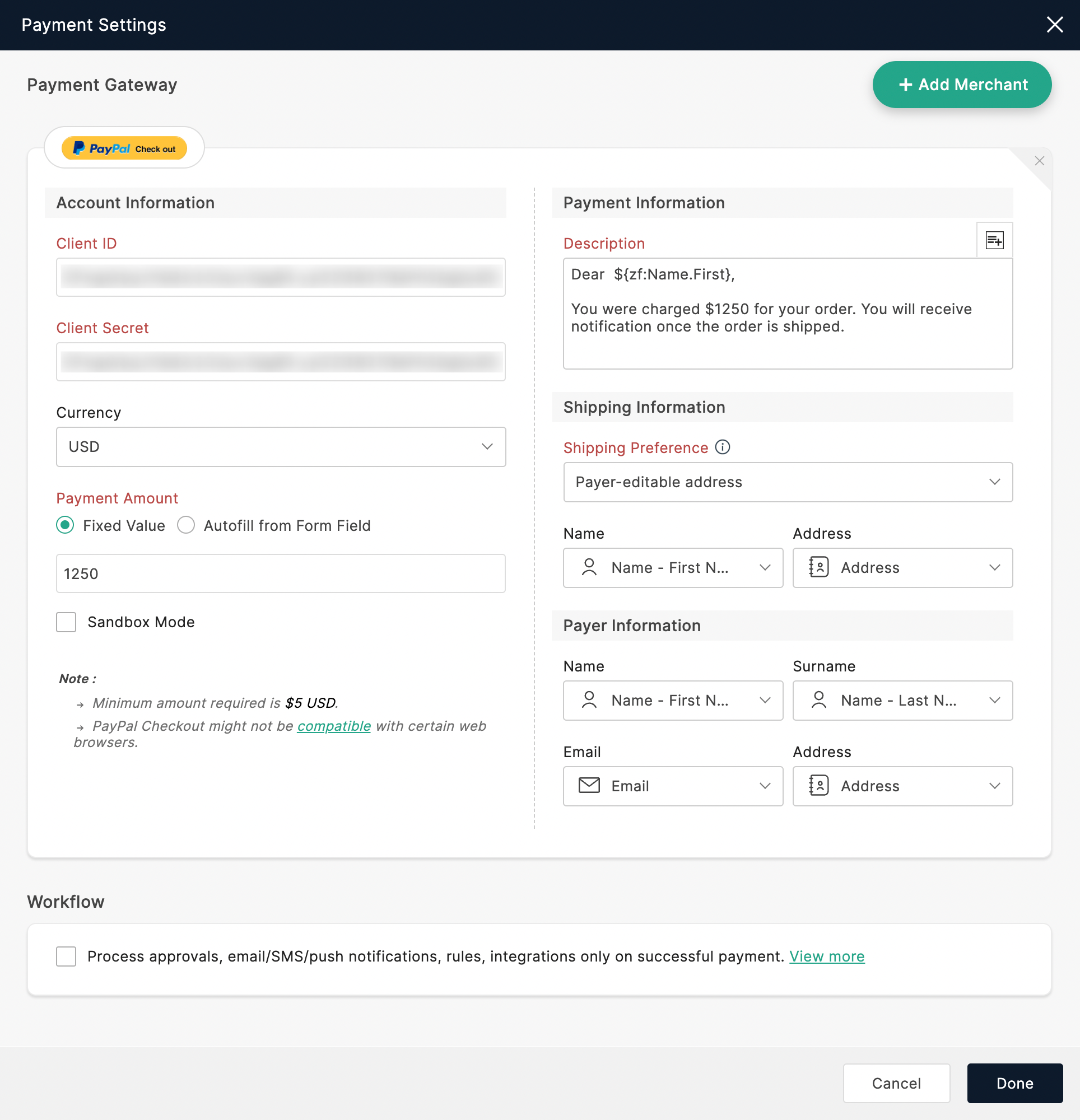The width and height of the screenshot is (1080, 1120).
Task: Click the insert field icon above Description
Action: point(994,240)
